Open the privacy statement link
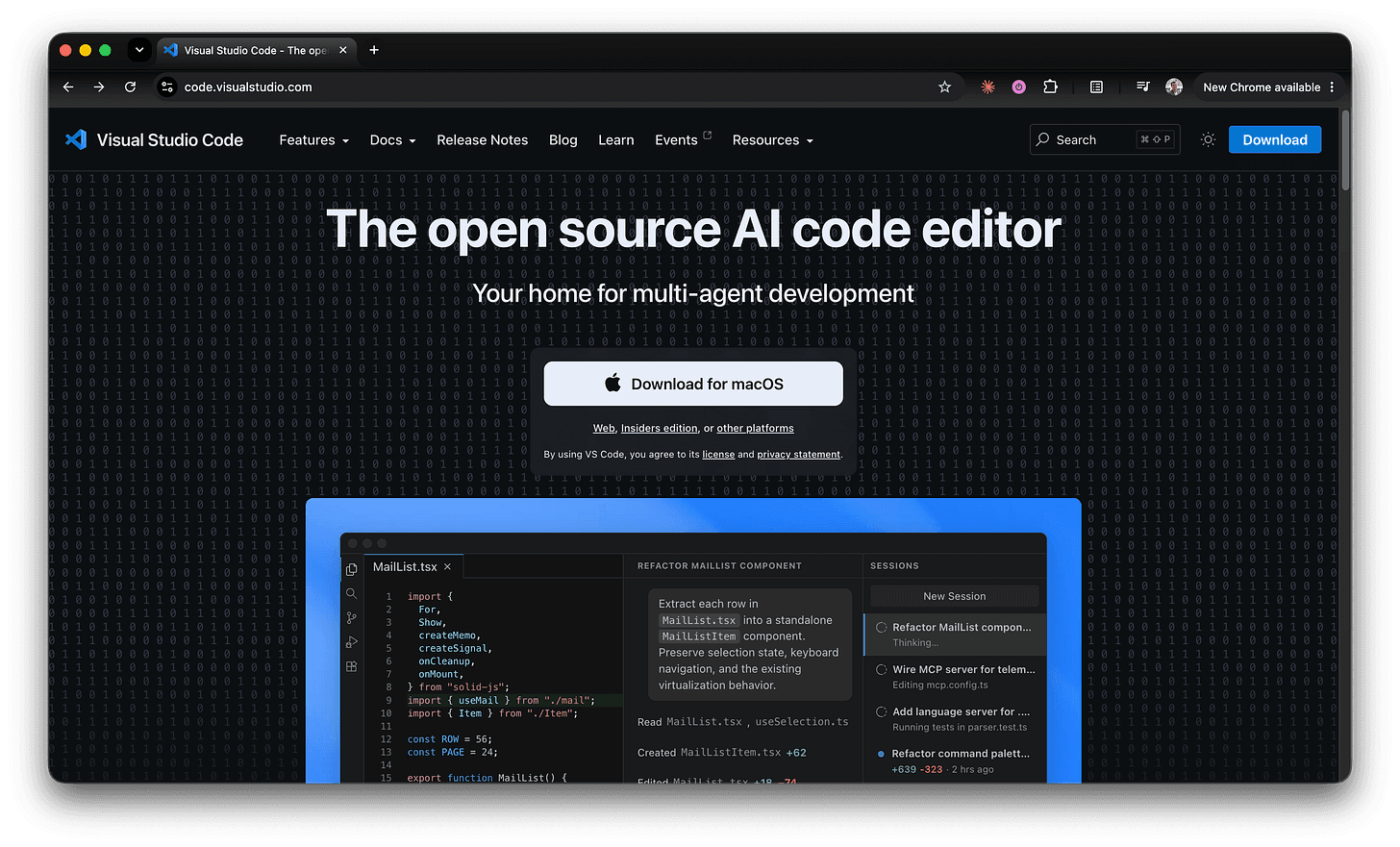 pos(799,455)
